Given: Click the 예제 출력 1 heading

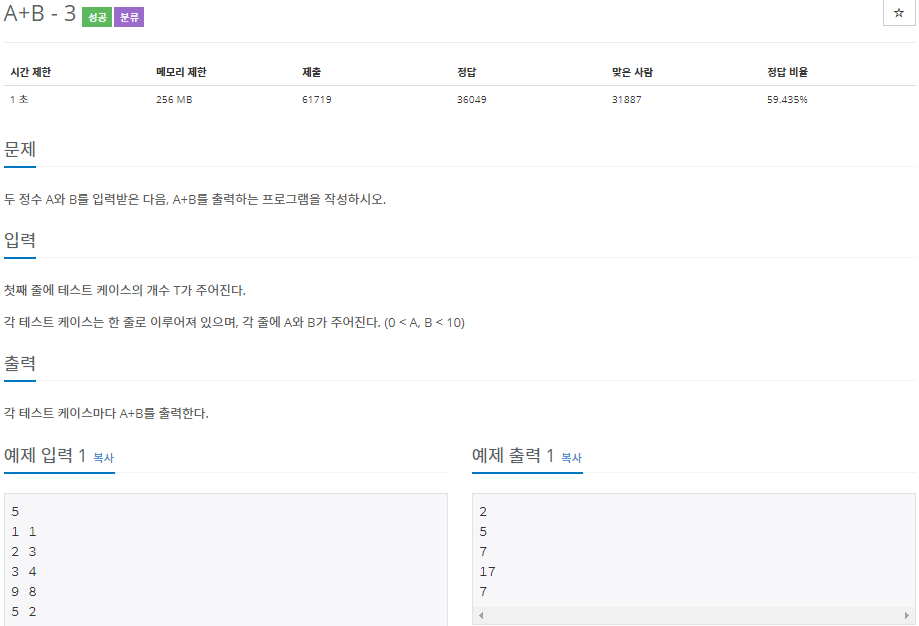Looking at the screenshot, I should [x=513, y=455].
